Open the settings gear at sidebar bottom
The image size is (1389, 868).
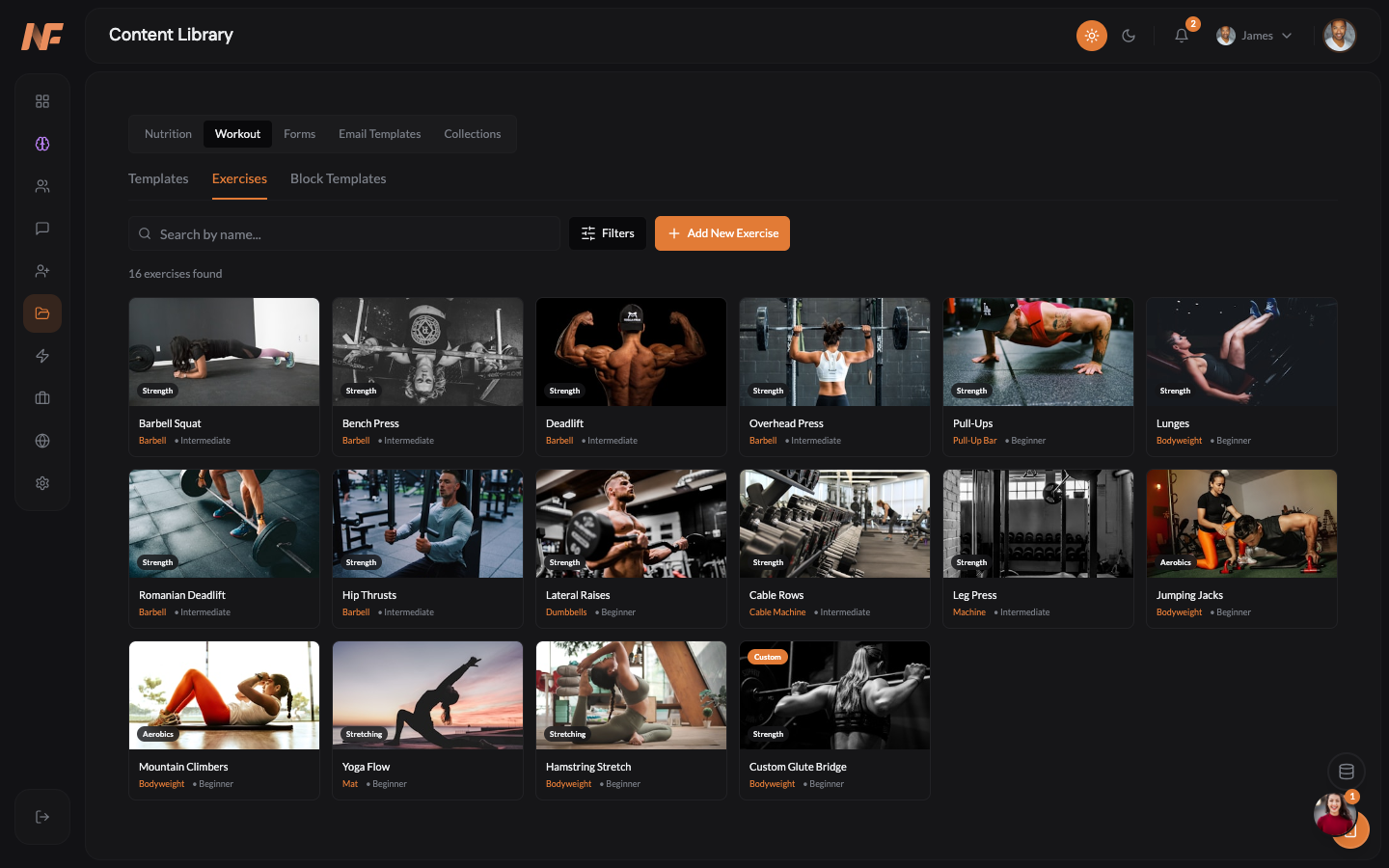click(x=42, y=482)
